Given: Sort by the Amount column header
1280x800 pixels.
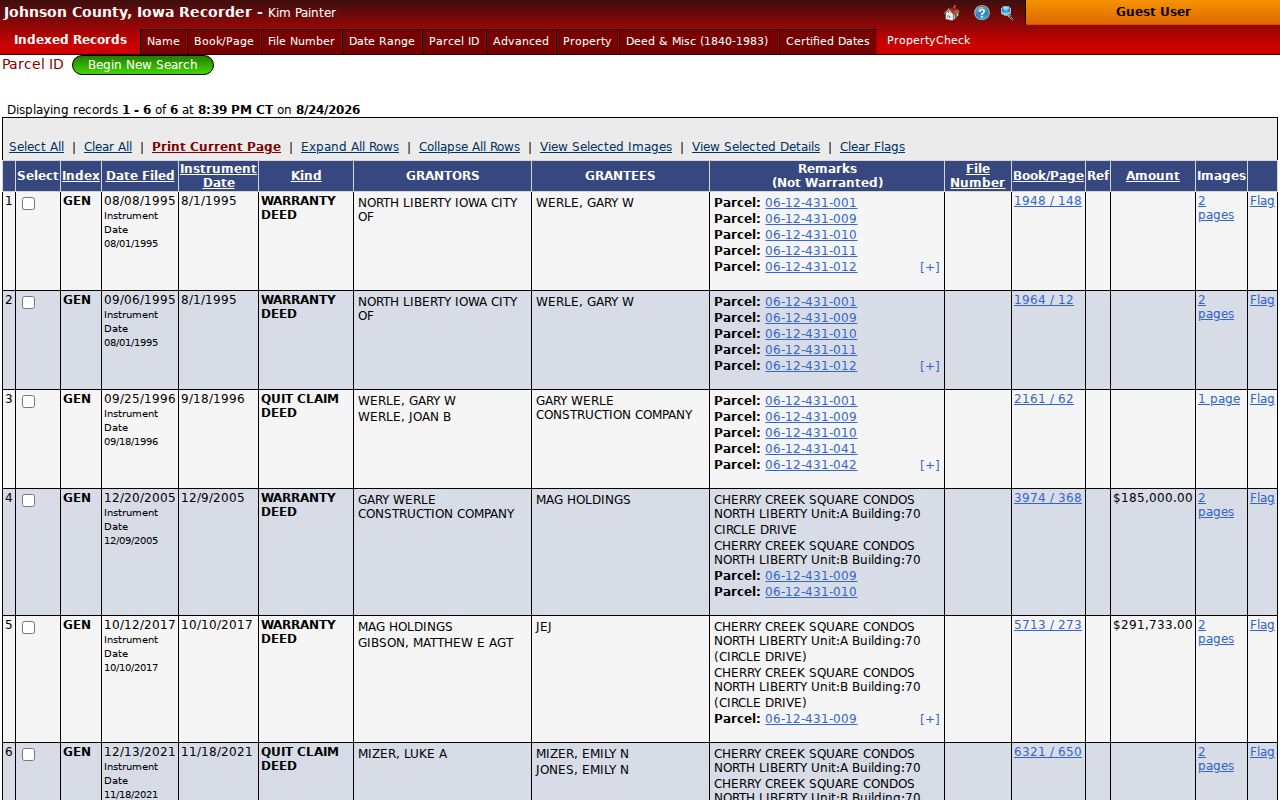Looking at the screenshot, I should point(1153,176).
